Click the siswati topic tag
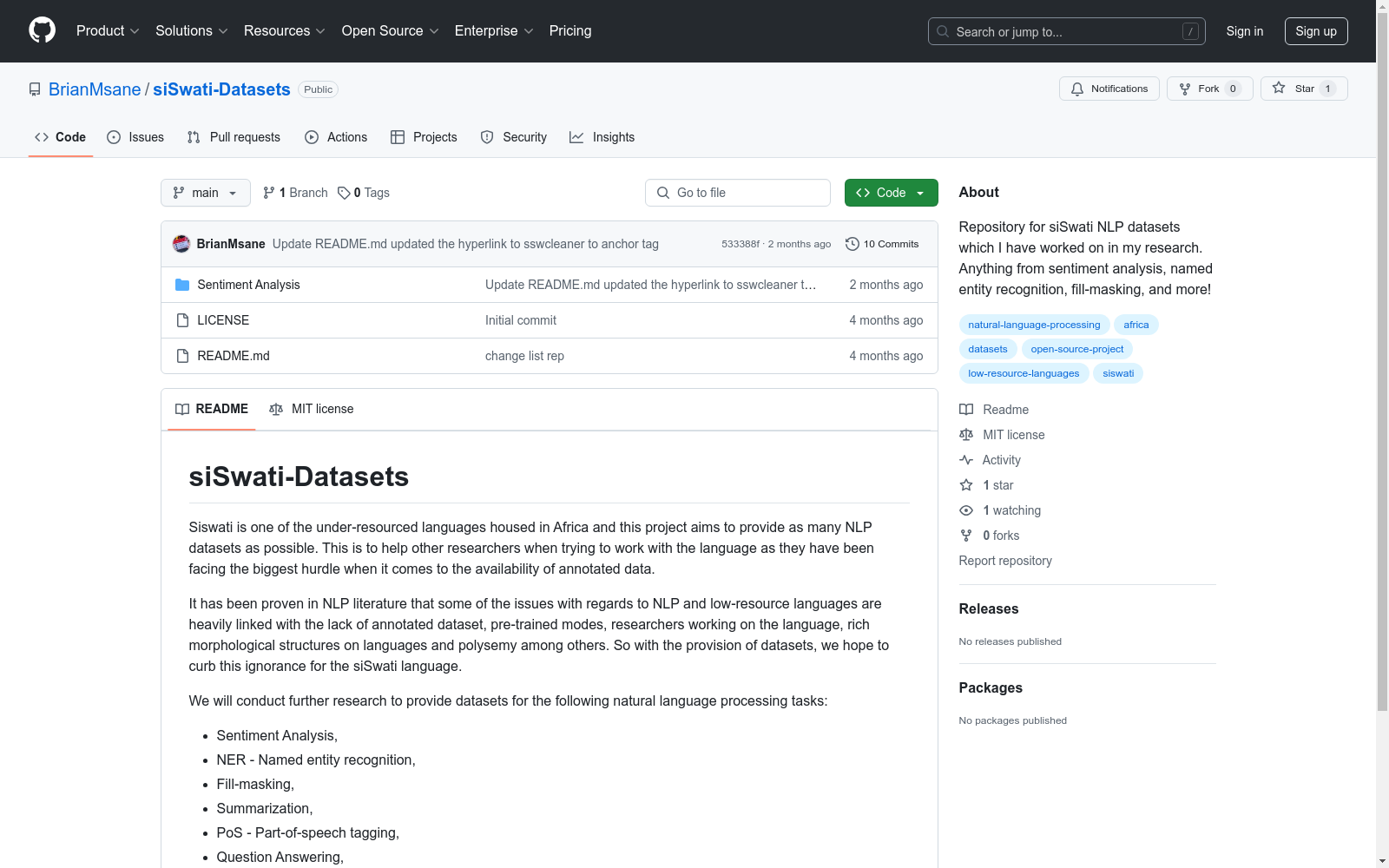 pyautogui.click(x=1118, y=373)
